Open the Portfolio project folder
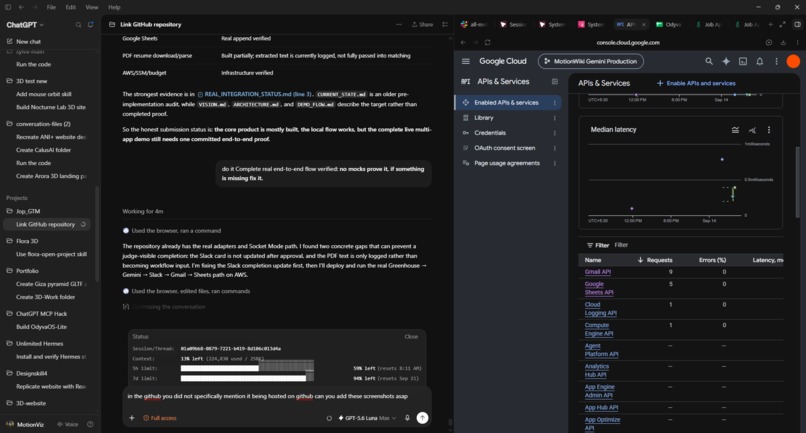 tap(27, 270)
